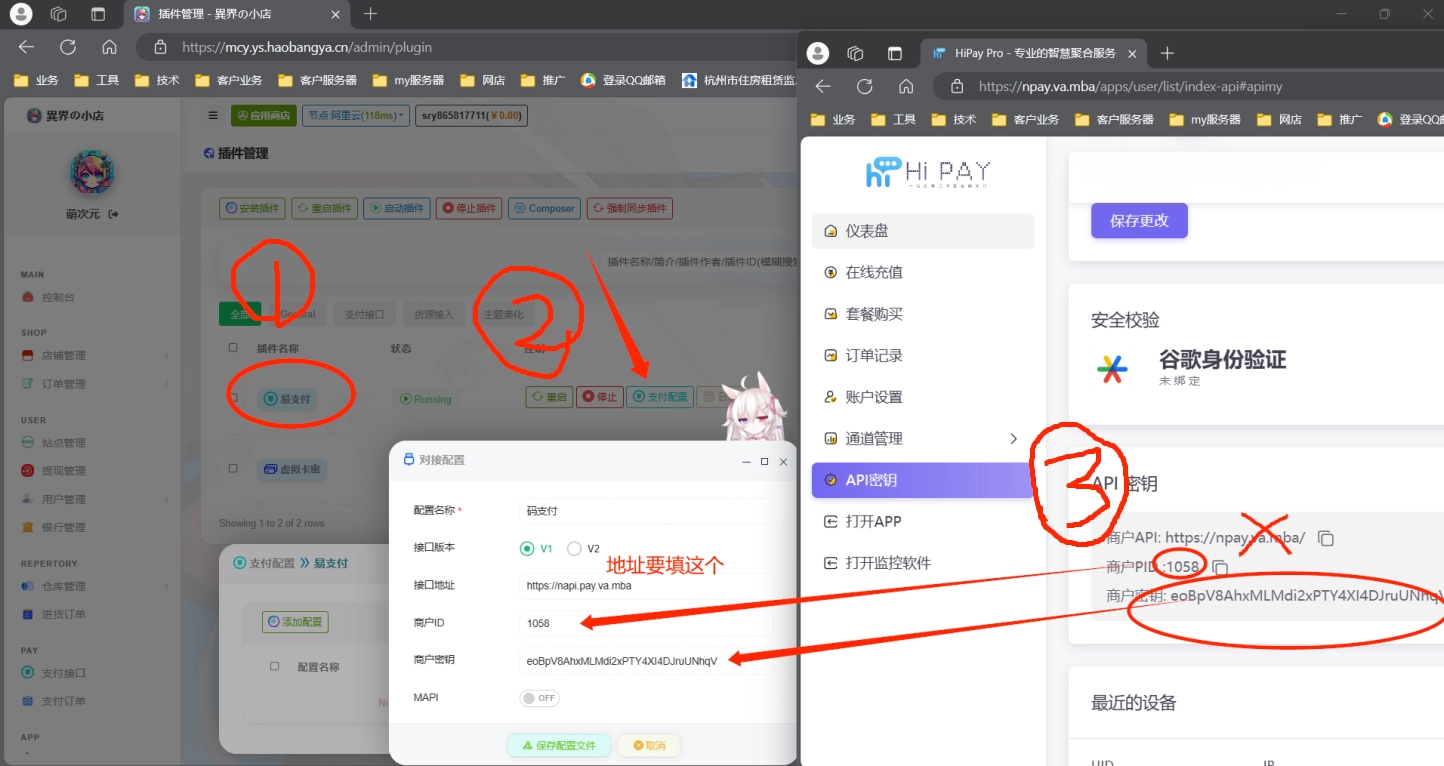
Task: Click the 启动插件 button
Action: pyautogui.click(x=397, y=209)
